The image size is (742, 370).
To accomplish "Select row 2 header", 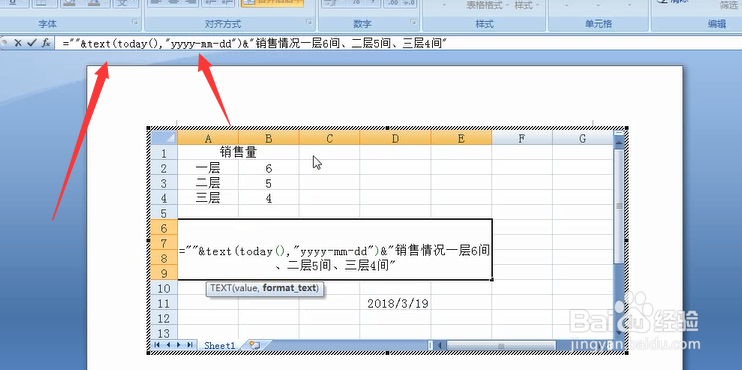I will [x=164, y=168].
